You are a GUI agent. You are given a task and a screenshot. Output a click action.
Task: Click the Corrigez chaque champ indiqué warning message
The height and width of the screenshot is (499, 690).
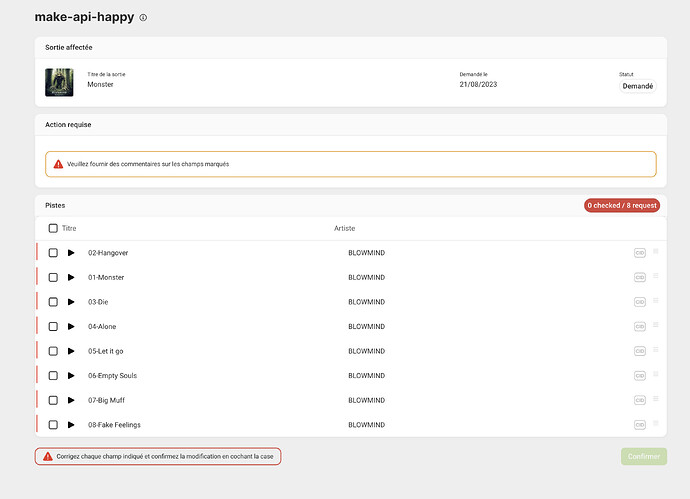tap(158, 456)
